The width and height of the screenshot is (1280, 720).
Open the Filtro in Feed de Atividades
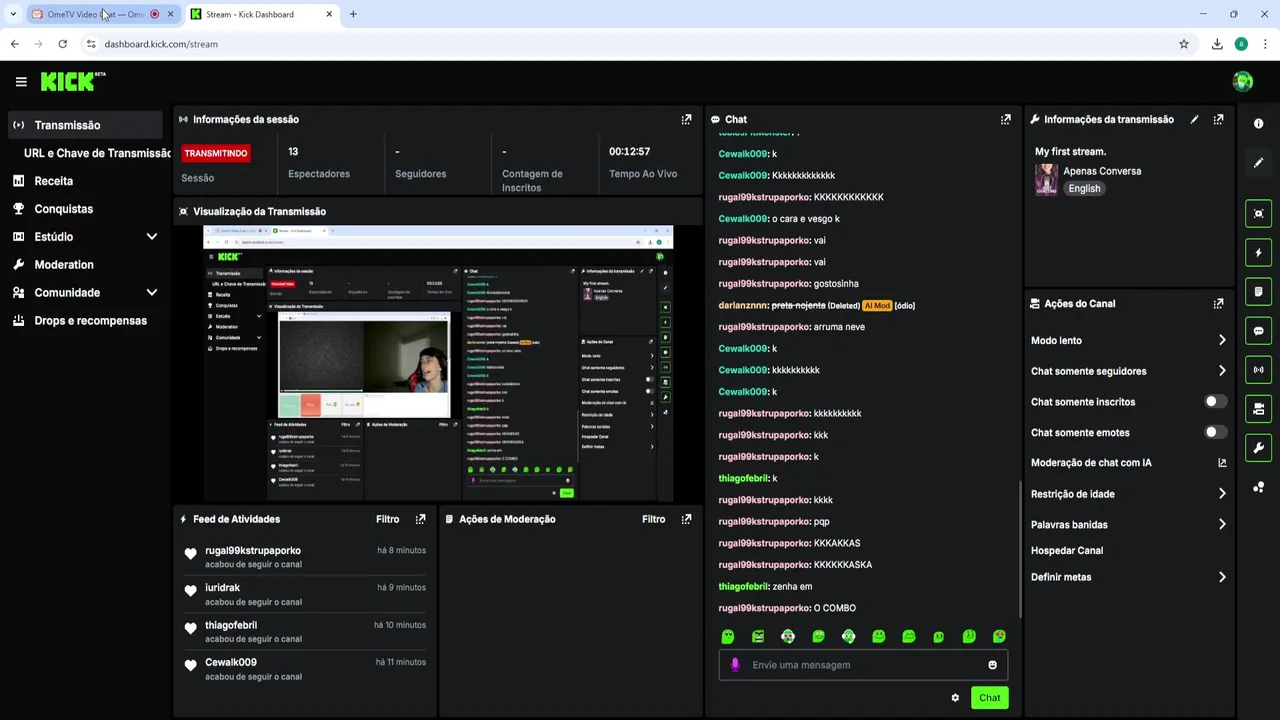point(388,519)
